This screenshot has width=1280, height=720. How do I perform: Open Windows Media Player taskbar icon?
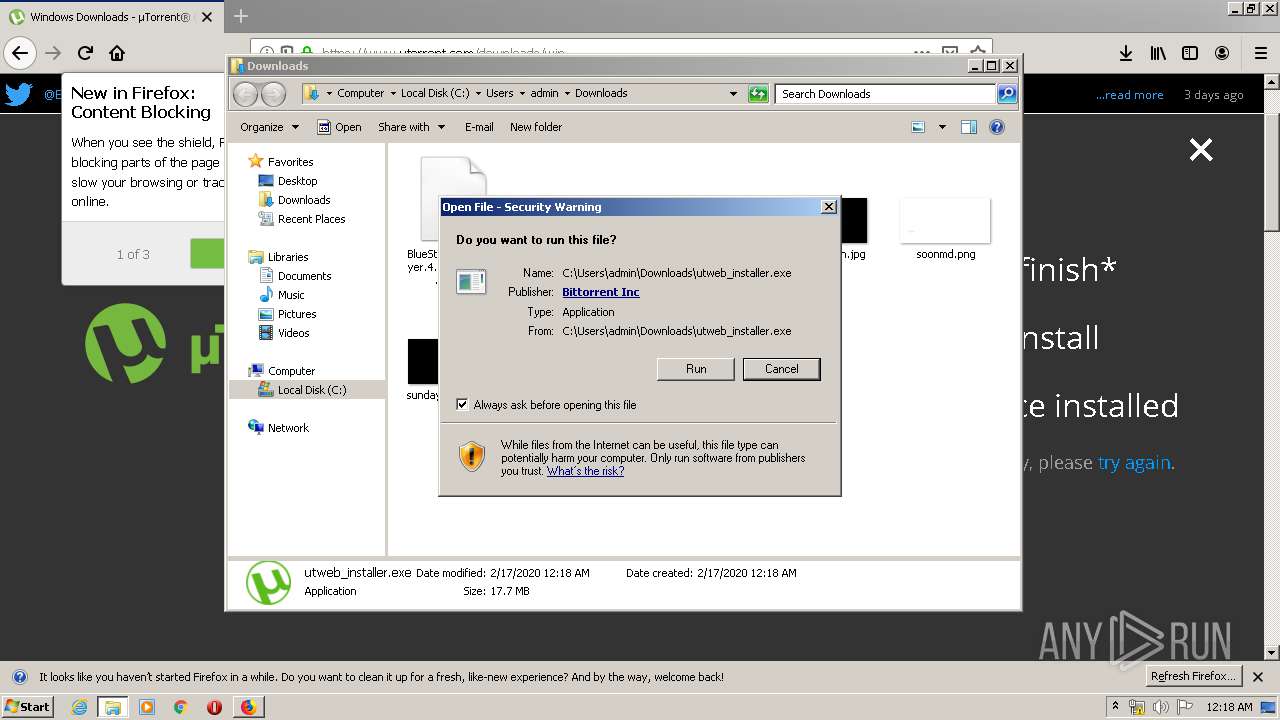coord(147,707)
